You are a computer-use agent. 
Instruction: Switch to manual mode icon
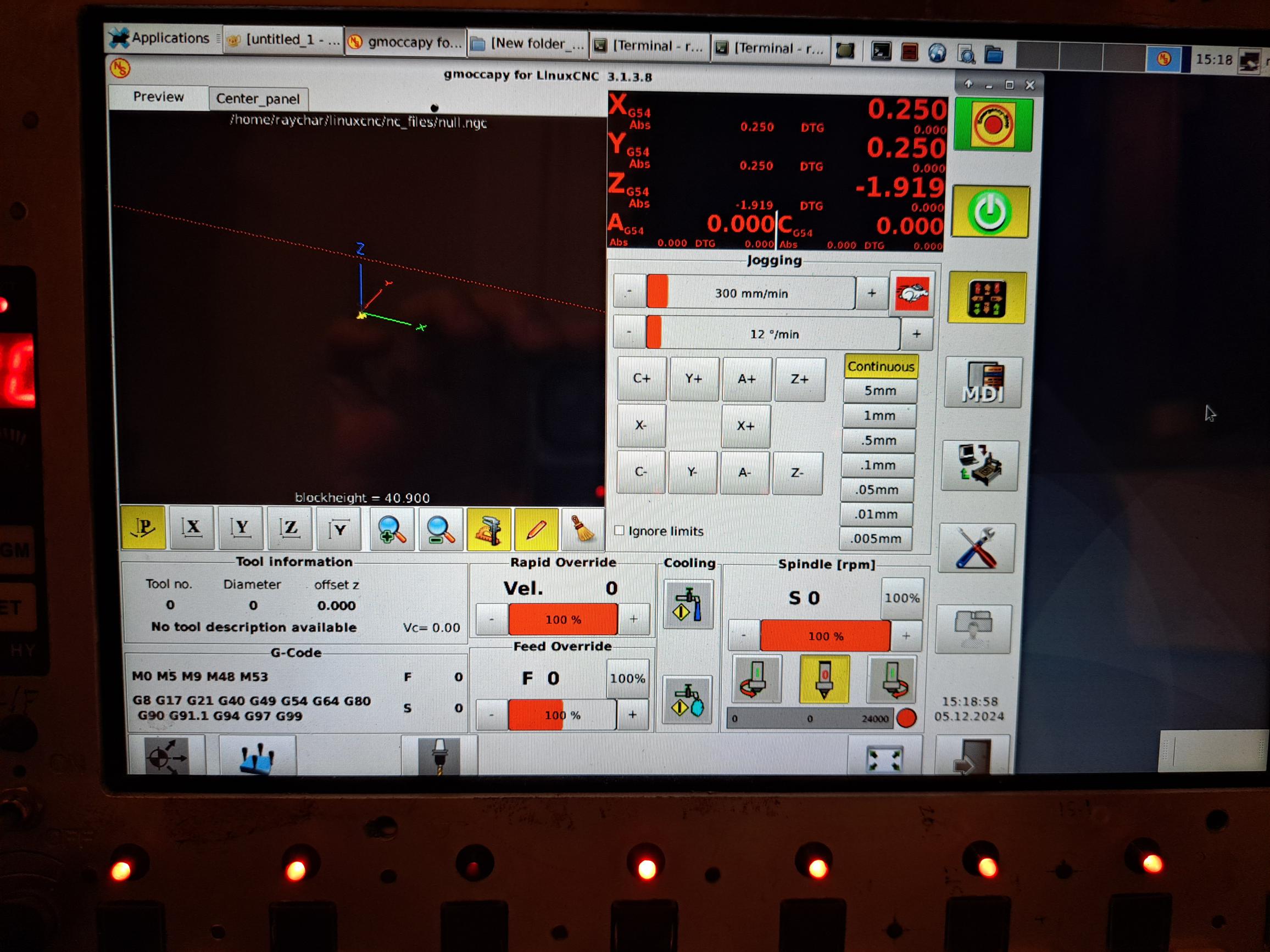pos(987,298)
